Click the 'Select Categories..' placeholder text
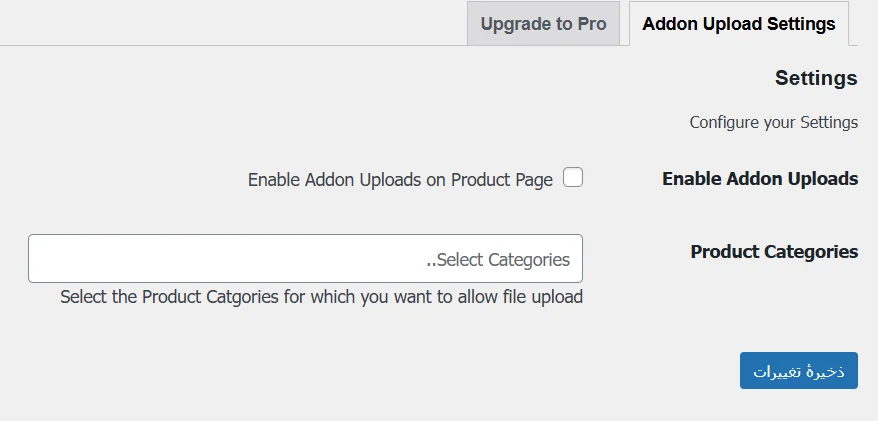The width and height of the screenshot is (878, 421). pyautogui.click(x=498, y=260)
